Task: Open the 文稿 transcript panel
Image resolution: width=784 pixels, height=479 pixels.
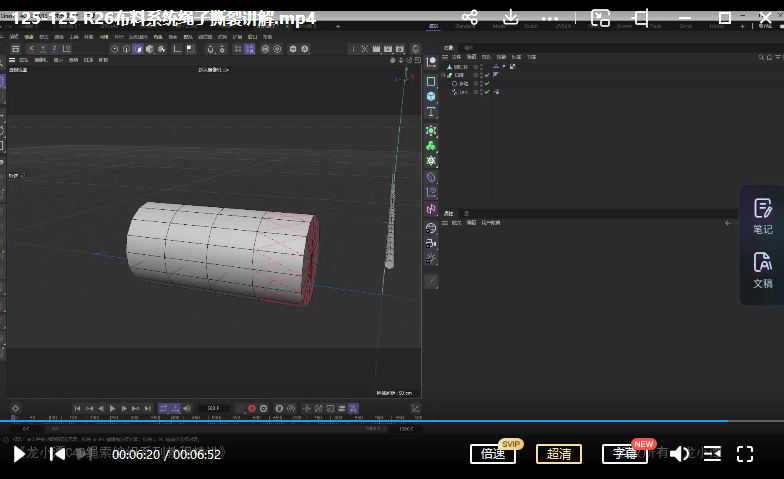Action: pos(762,269)
